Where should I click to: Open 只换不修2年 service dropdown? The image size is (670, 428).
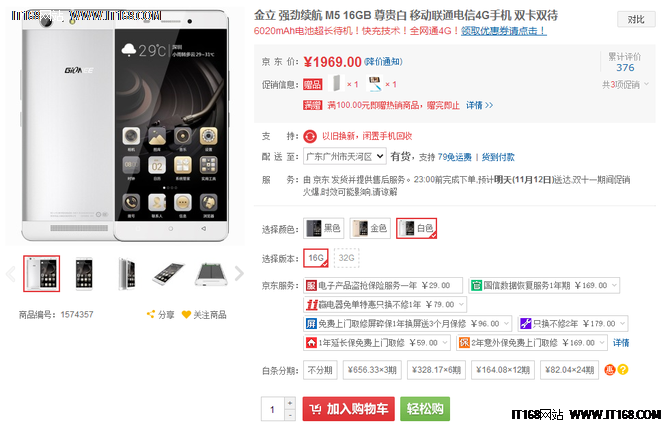pos(573,324)
